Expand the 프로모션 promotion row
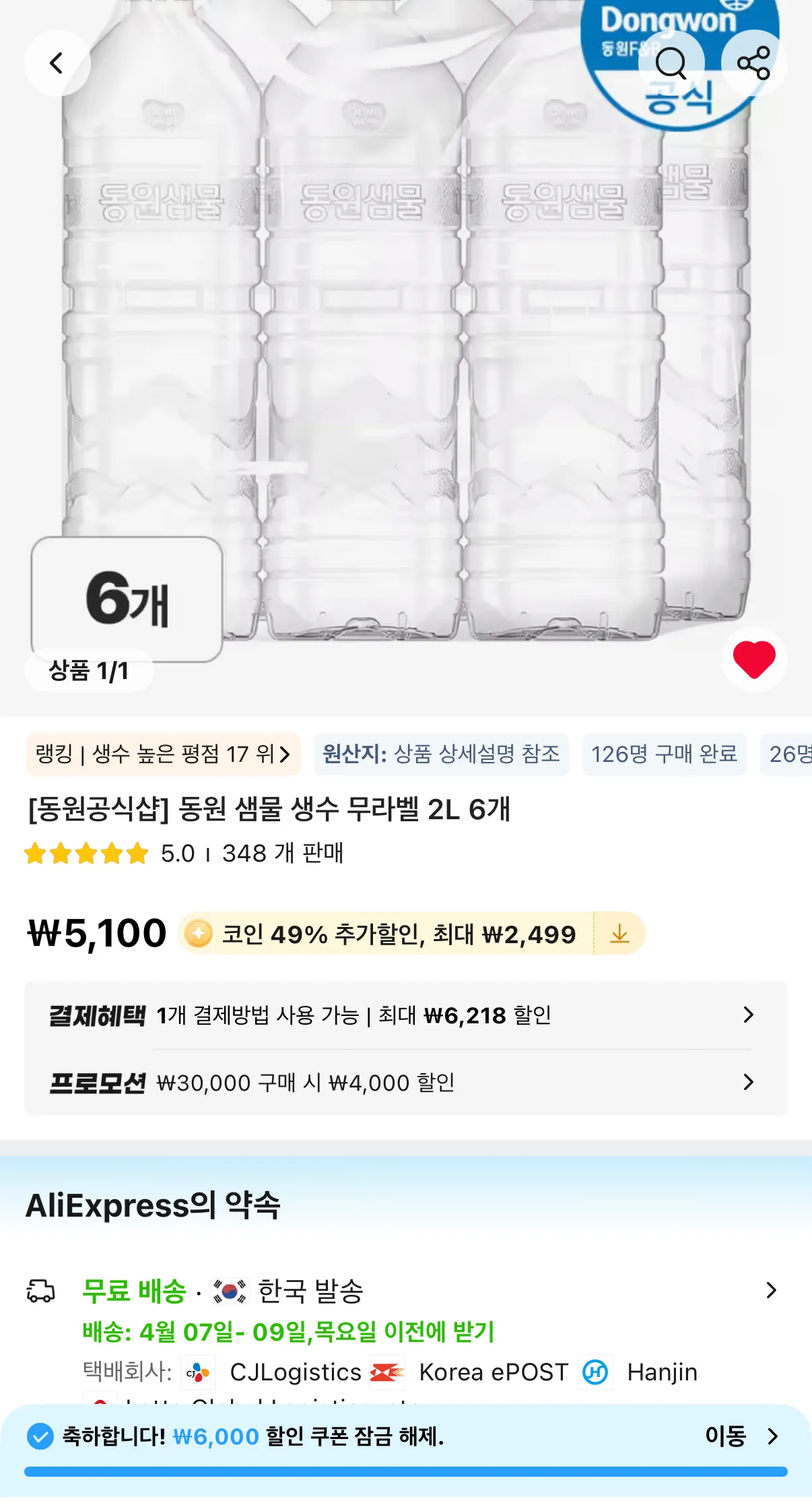 click(x=748, y=1082)
